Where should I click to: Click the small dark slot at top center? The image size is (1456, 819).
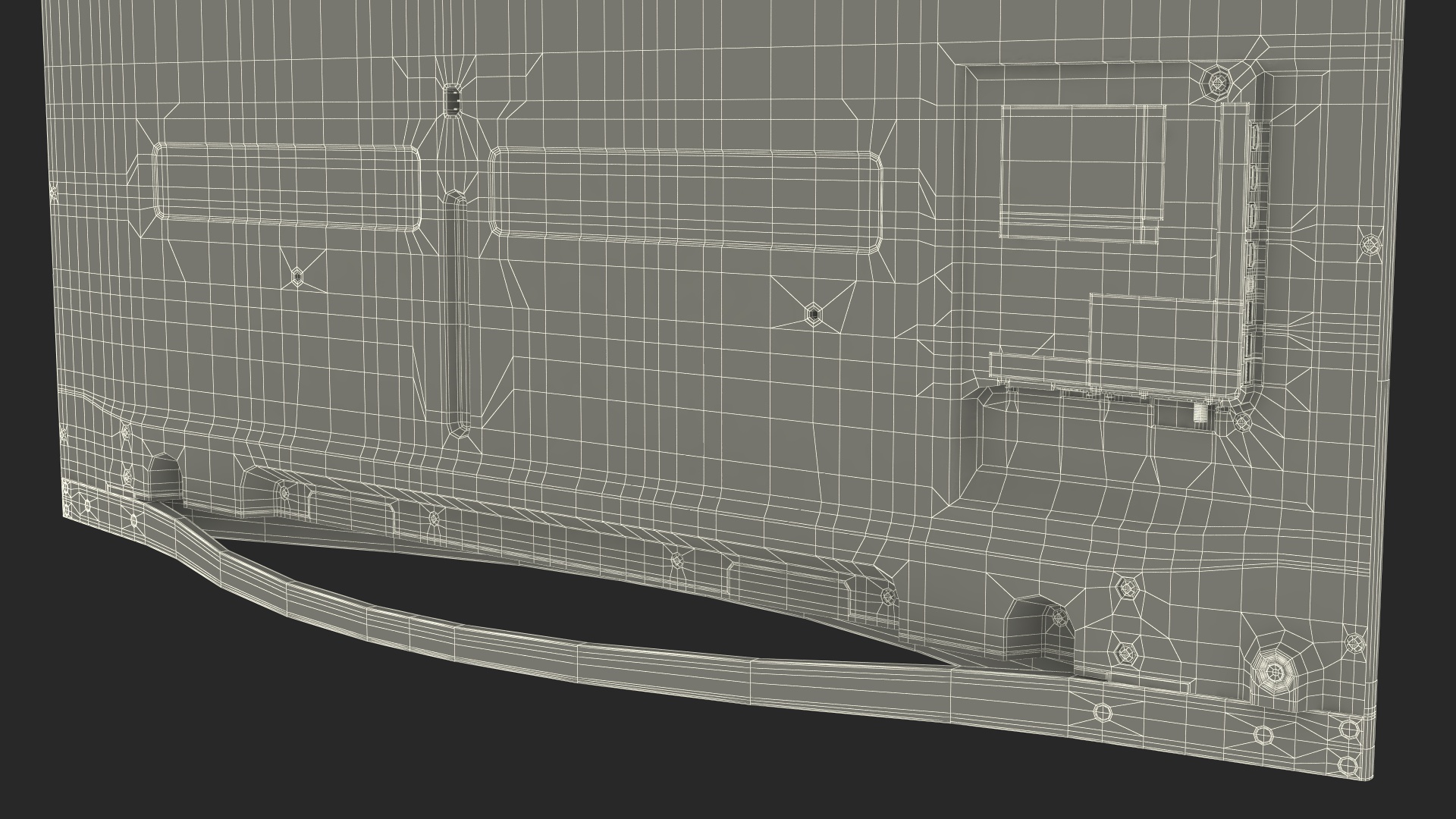click(x=452, y=100)
